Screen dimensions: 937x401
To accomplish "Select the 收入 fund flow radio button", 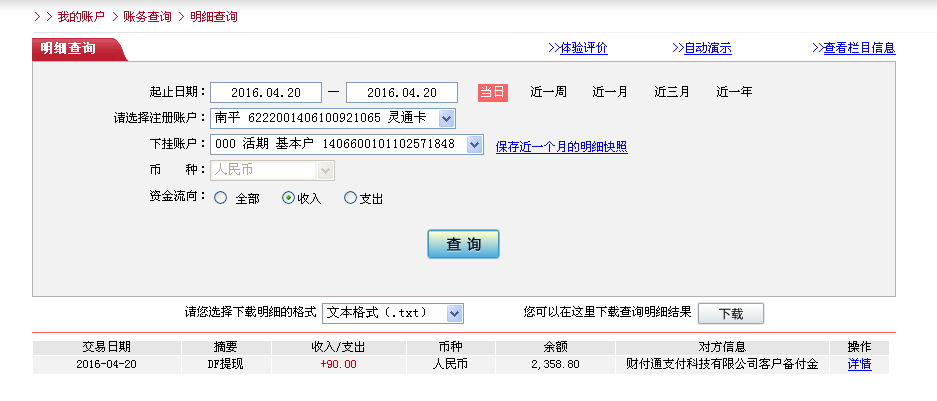I will click(289, 198).
